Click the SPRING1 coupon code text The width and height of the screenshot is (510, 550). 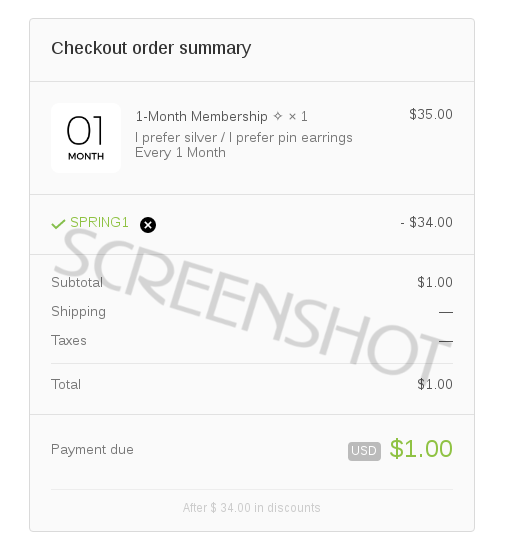click(x=99, y=222)
